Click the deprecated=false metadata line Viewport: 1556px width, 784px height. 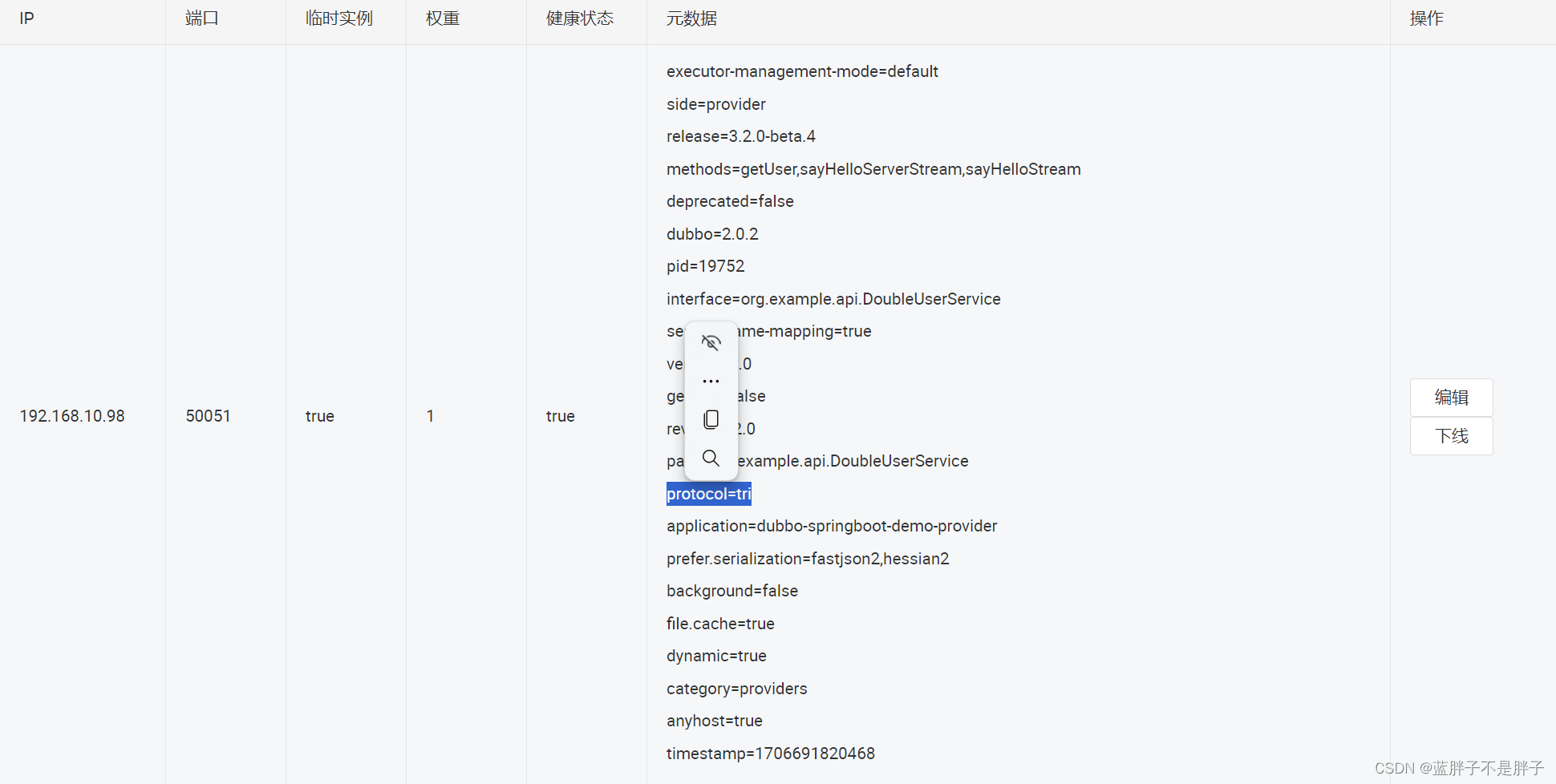[x=730, y=201]
